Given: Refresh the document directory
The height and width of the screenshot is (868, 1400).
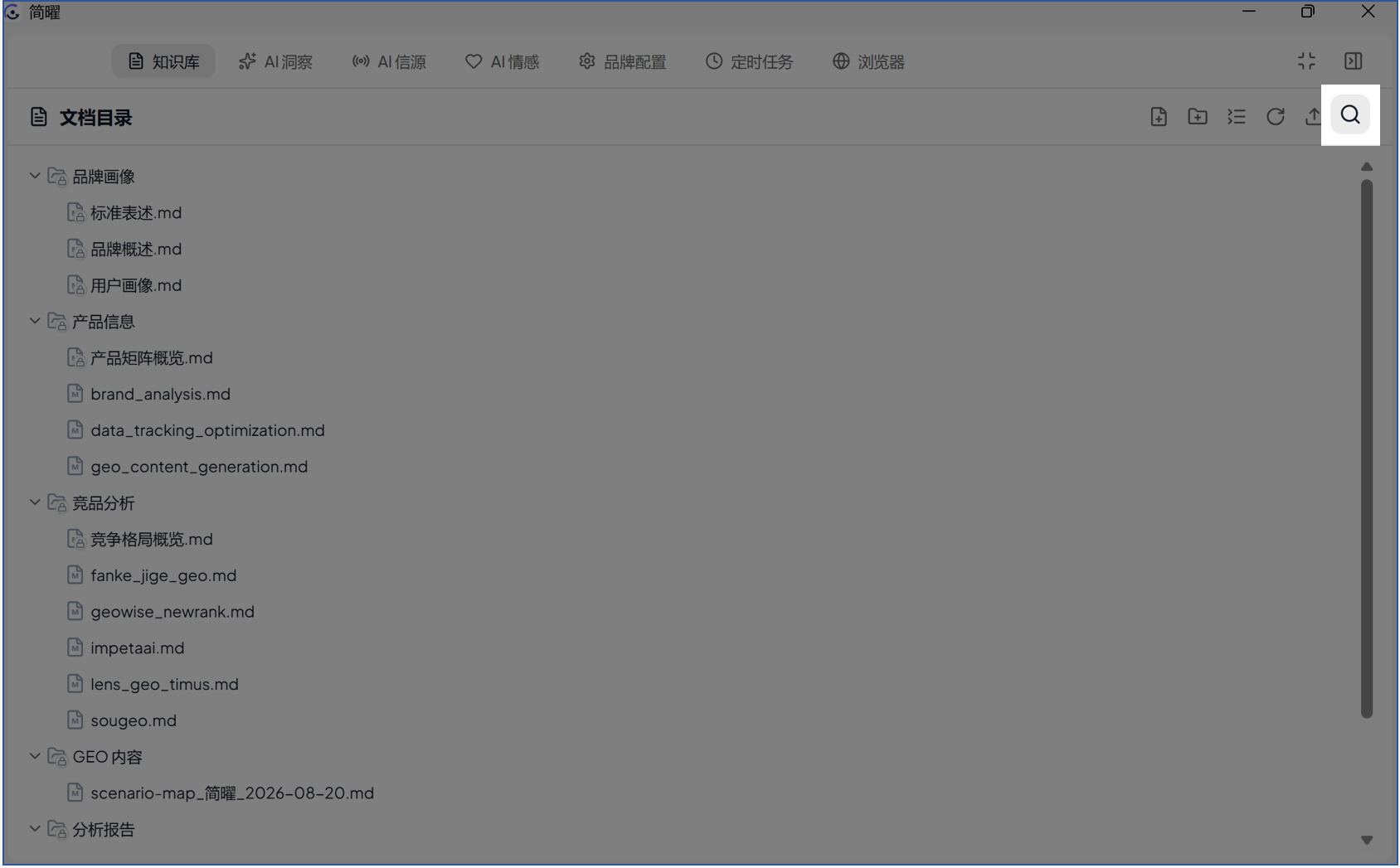Looking at the screenshot, I should tap(1276, 117).
